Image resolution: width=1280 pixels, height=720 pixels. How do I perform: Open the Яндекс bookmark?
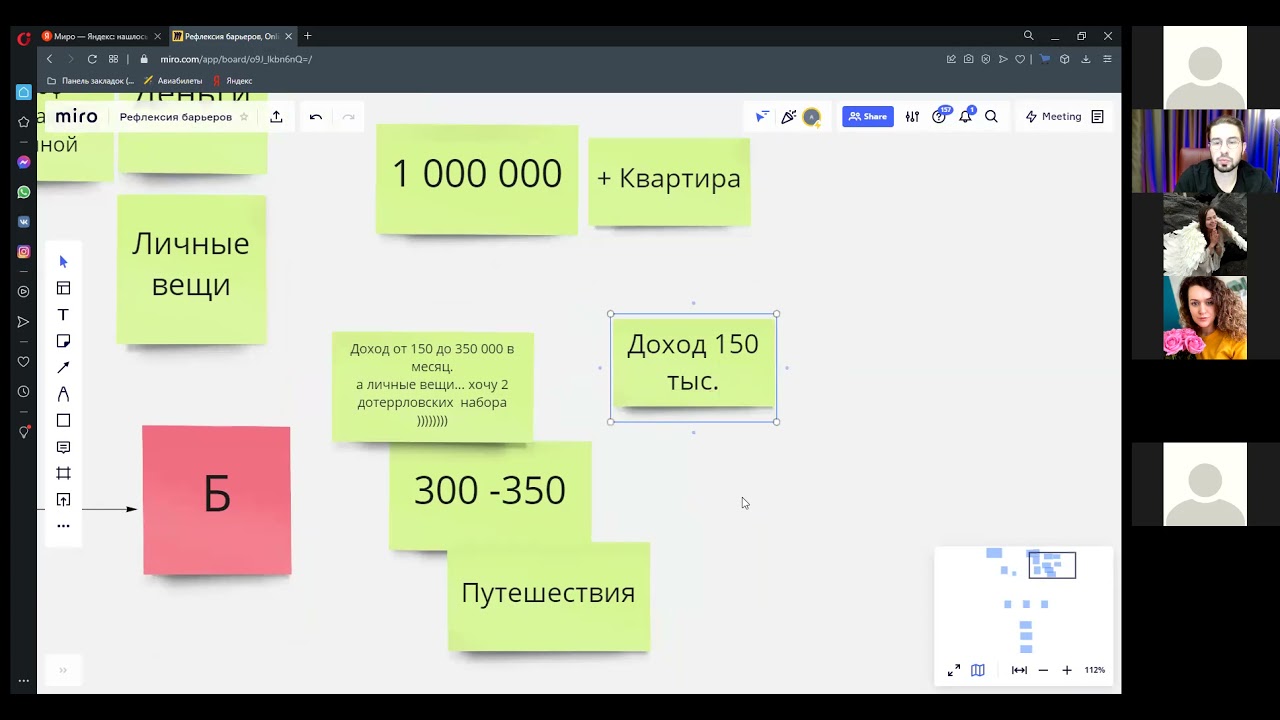(x=232, y=81)
